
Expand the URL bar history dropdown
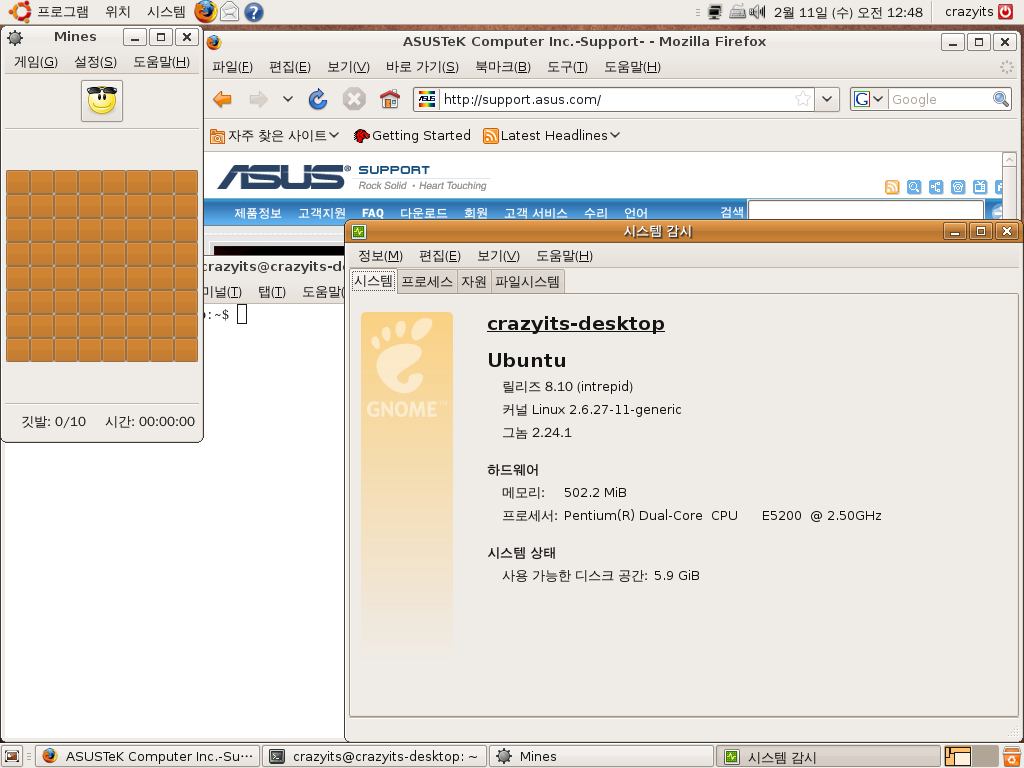tap(827, 99)
